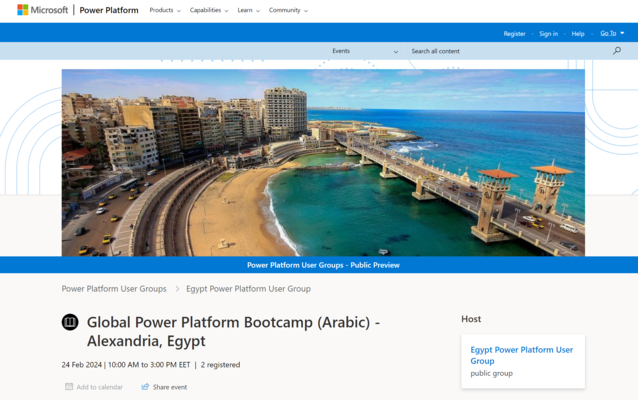Viewport: 638px width, 400px height.
Task: Open Power Platform User Groups breadcrumb
Action: point(114,289)
